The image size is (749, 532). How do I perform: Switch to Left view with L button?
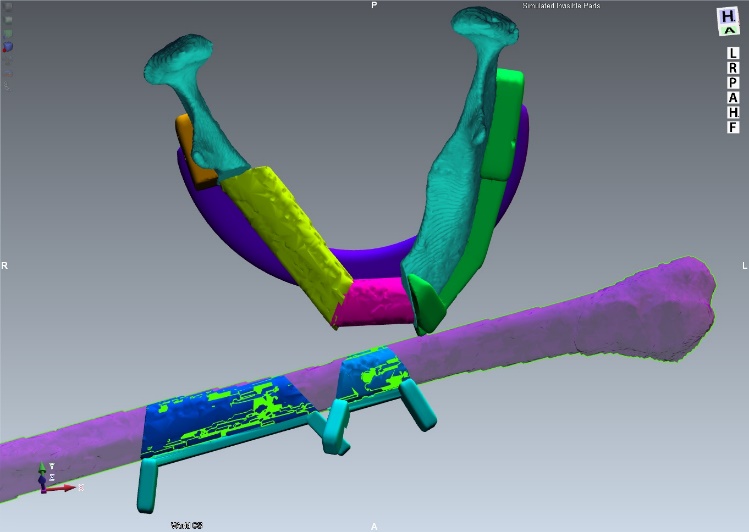click(734, 53)
